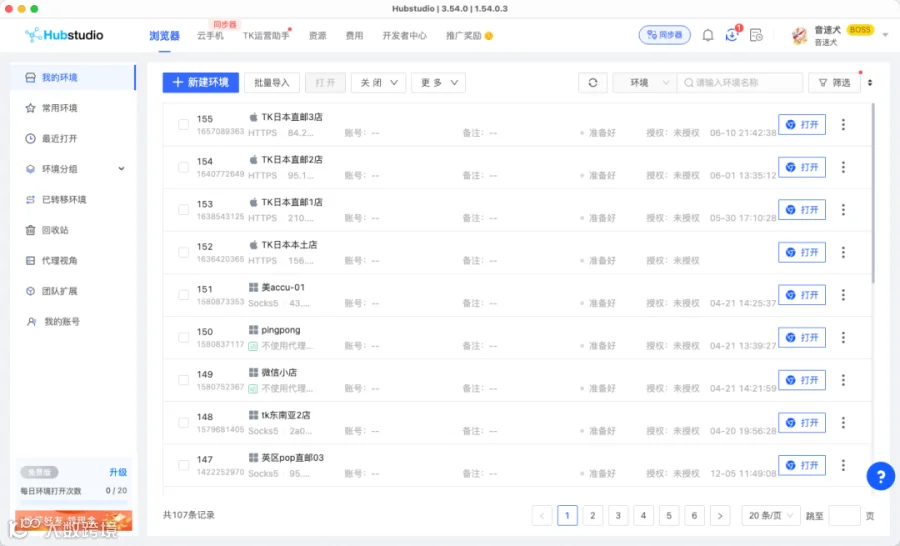The width and height of the screenshot is (900, 546).
Task: Click the 跳至 page number field
Action: (x=844, y=516)
